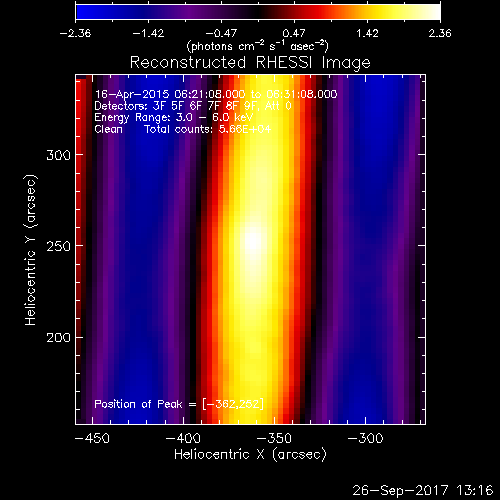Click the timestamp '26-Sep-2017 13:16'

point(423,490)
